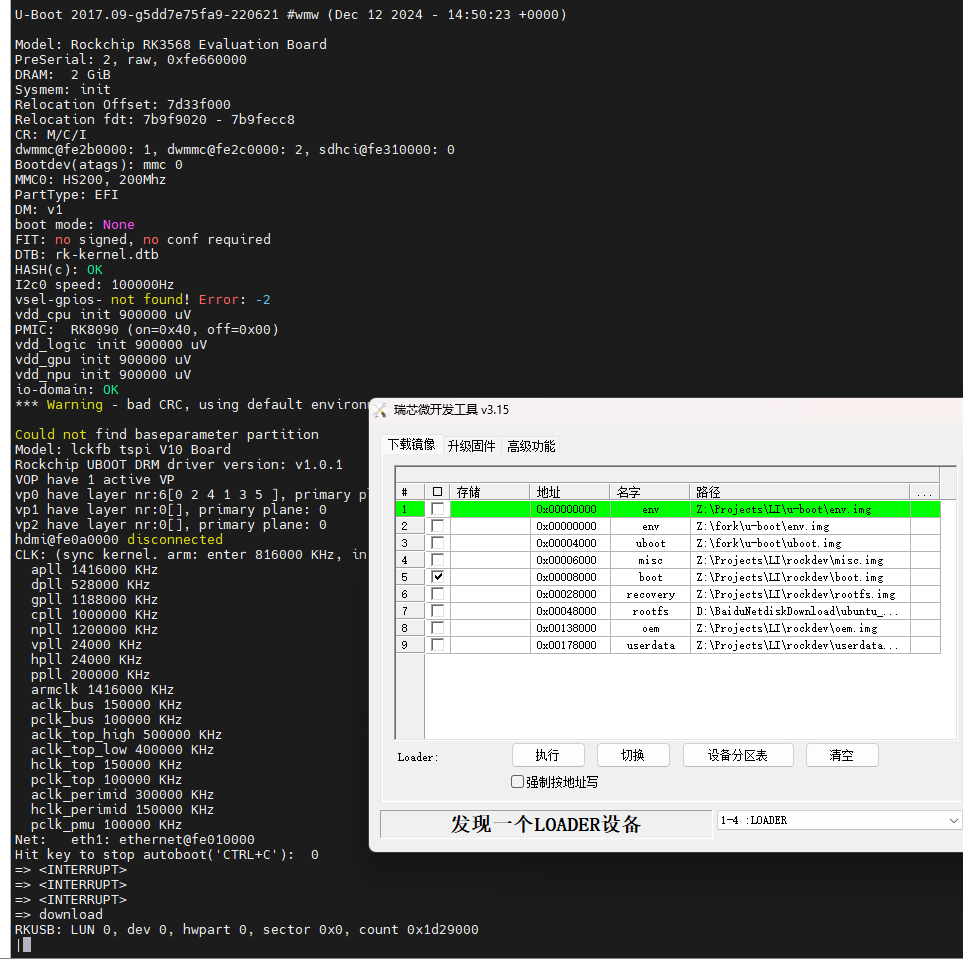The image size is (963, 963).
Task: Click the RKUSB line in terminal window
Action: 246,930
